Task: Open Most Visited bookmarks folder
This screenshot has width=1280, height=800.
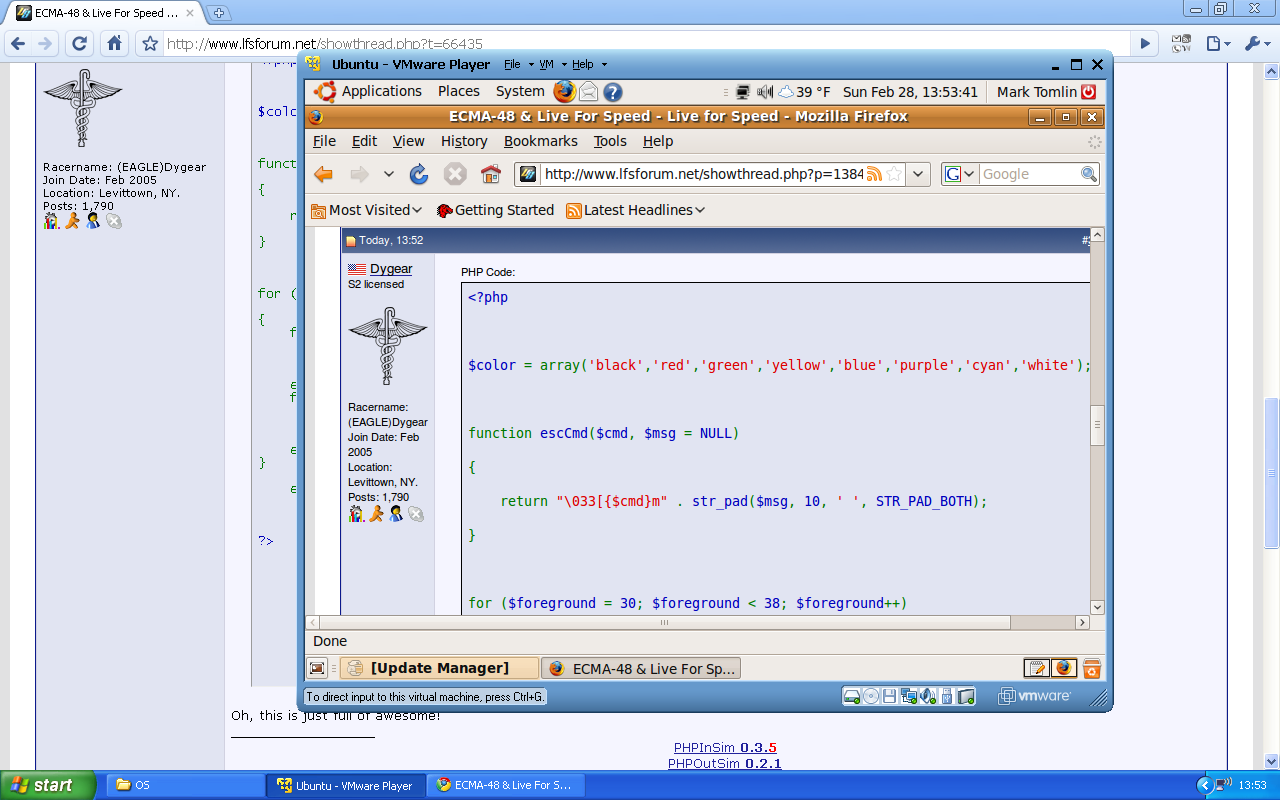Action: point(366,210)
